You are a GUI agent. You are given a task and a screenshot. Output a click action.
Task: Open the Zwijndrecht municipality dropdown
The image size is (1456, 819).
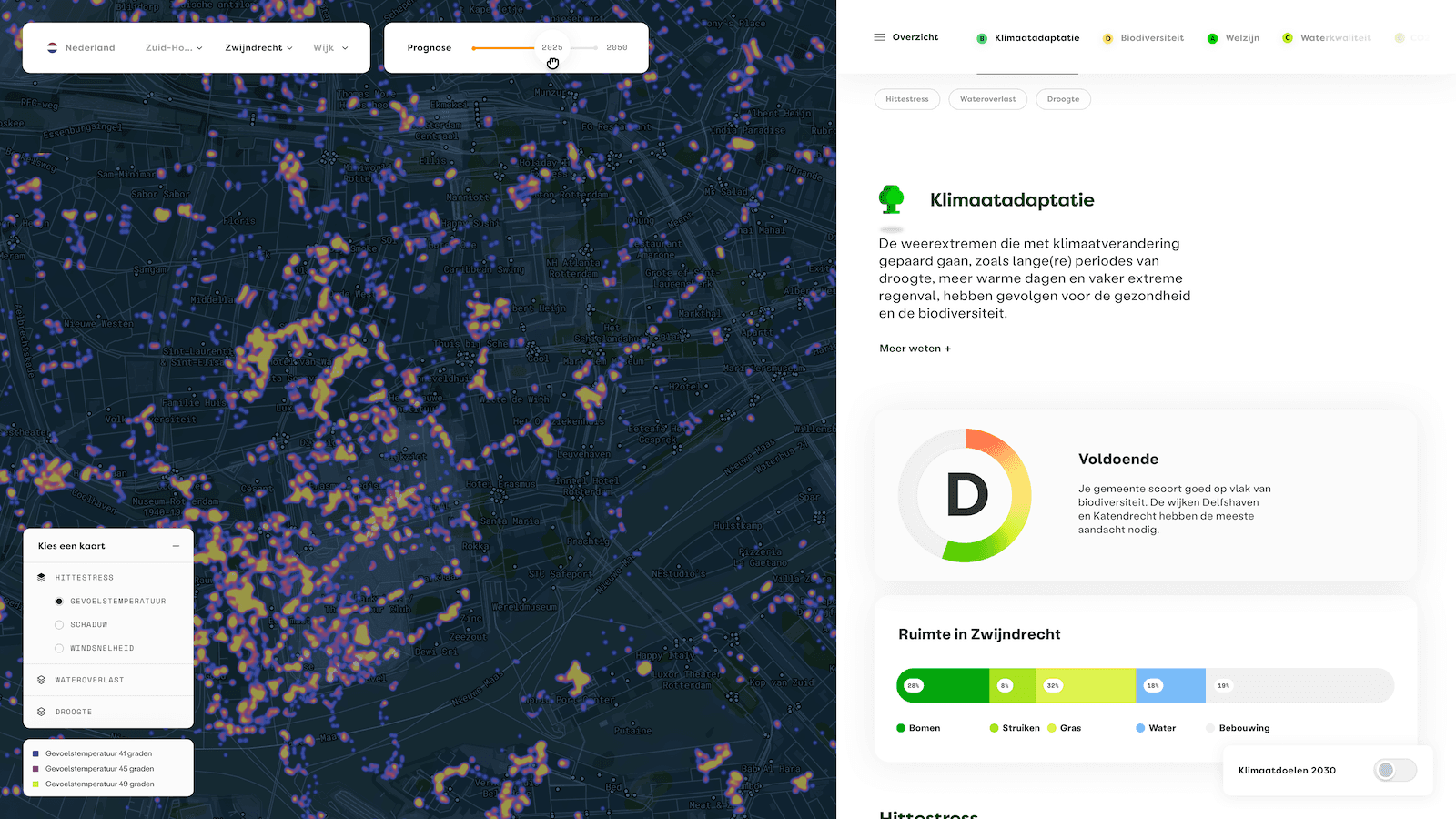pos(259,47)
